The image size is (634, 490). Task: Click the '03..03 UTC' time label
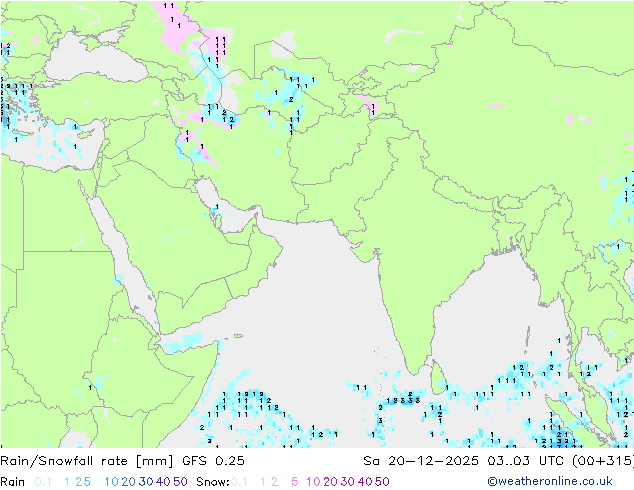click(x=527, y=461)
